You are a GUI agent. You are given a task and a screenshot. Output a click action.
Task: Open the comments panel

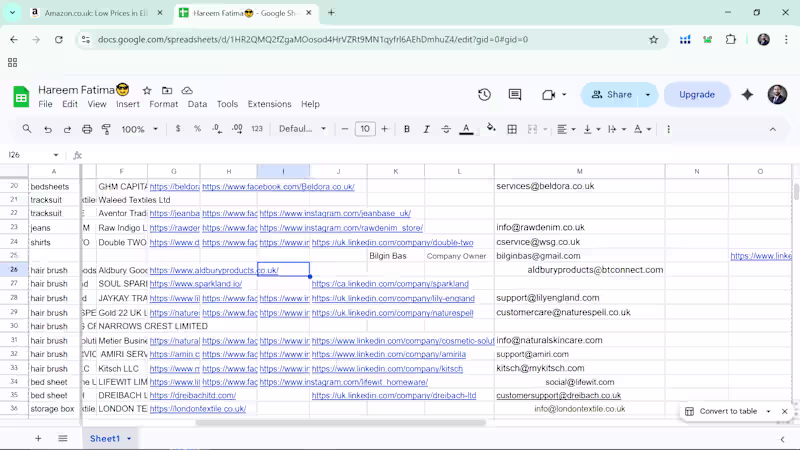(x=515, y=94)
